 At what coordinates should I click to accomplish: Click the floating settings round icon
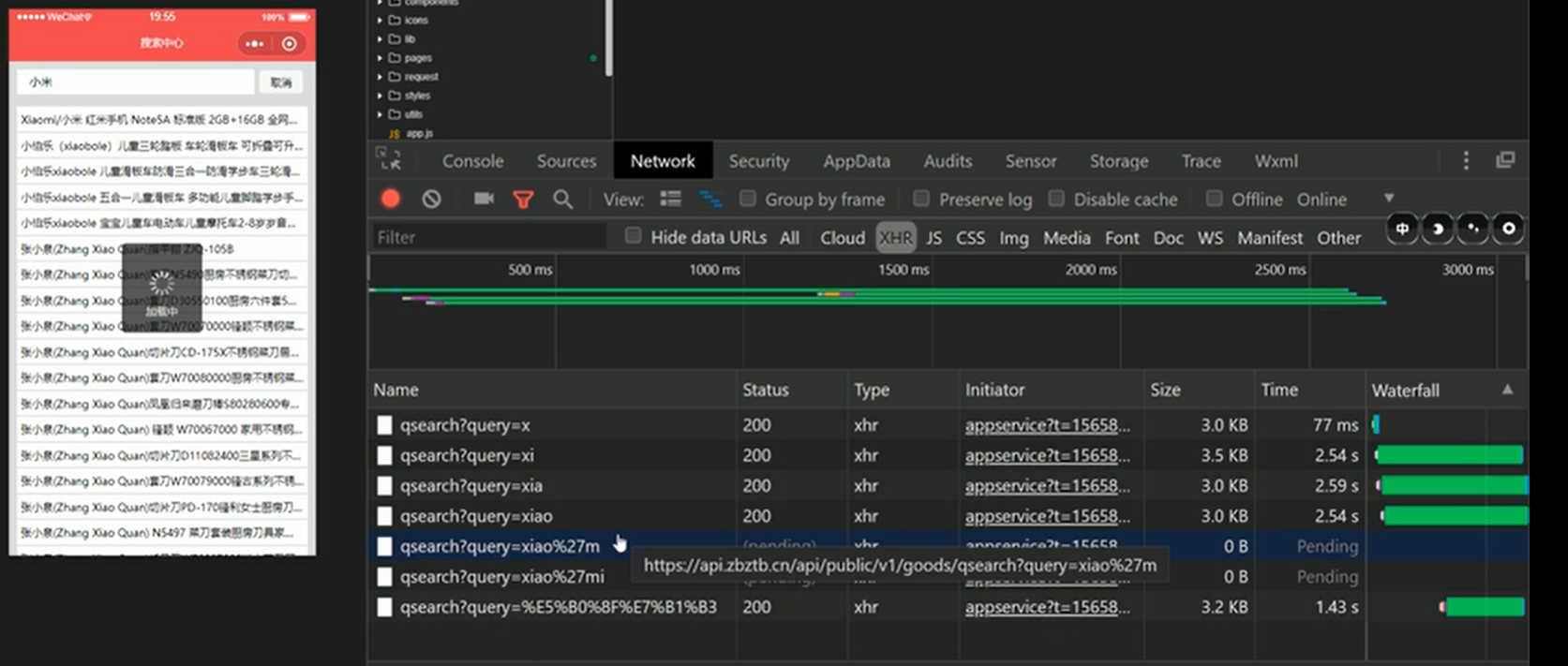coord(1508,228)
